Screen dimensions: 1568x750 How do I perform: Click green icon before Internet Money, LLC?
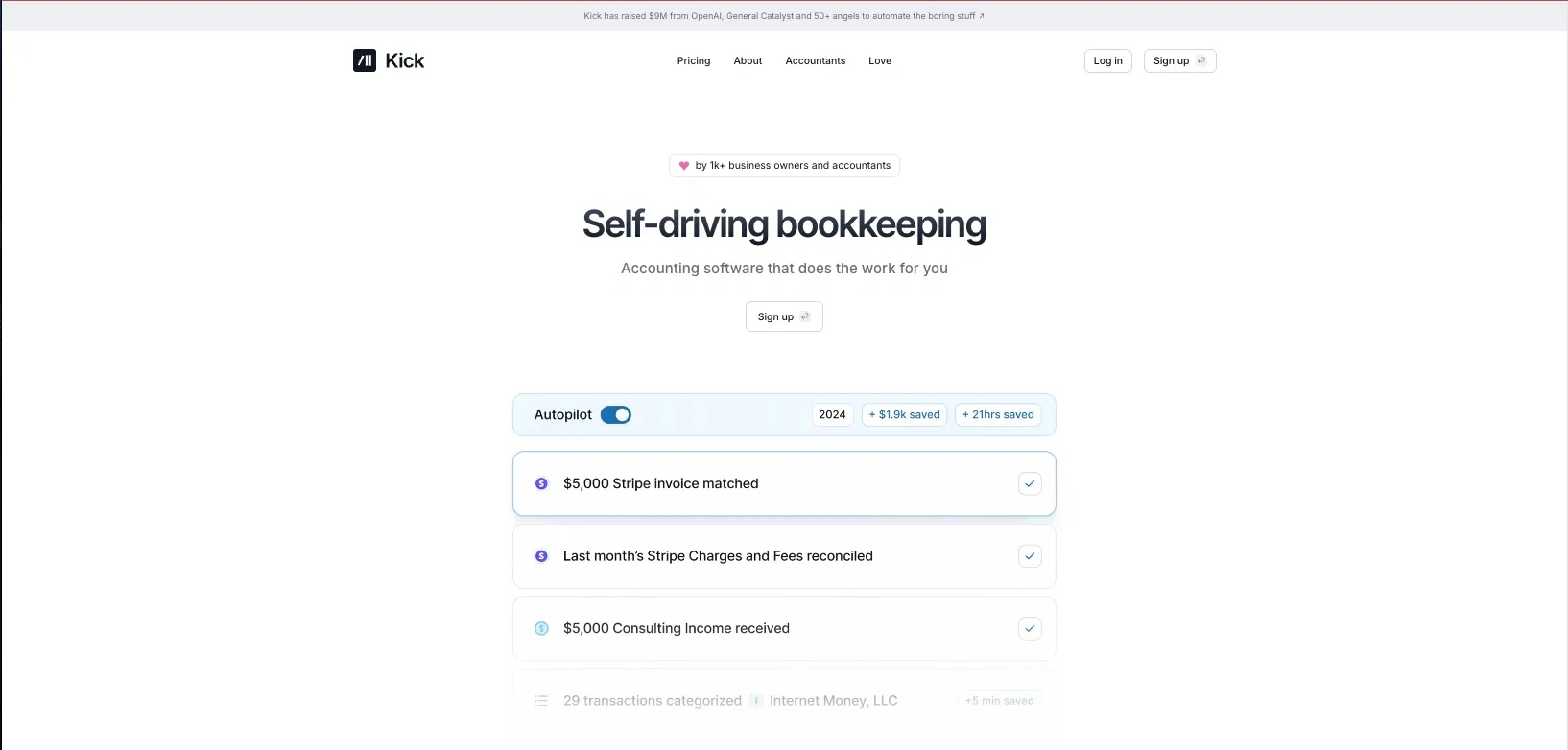tap(756, 701)
